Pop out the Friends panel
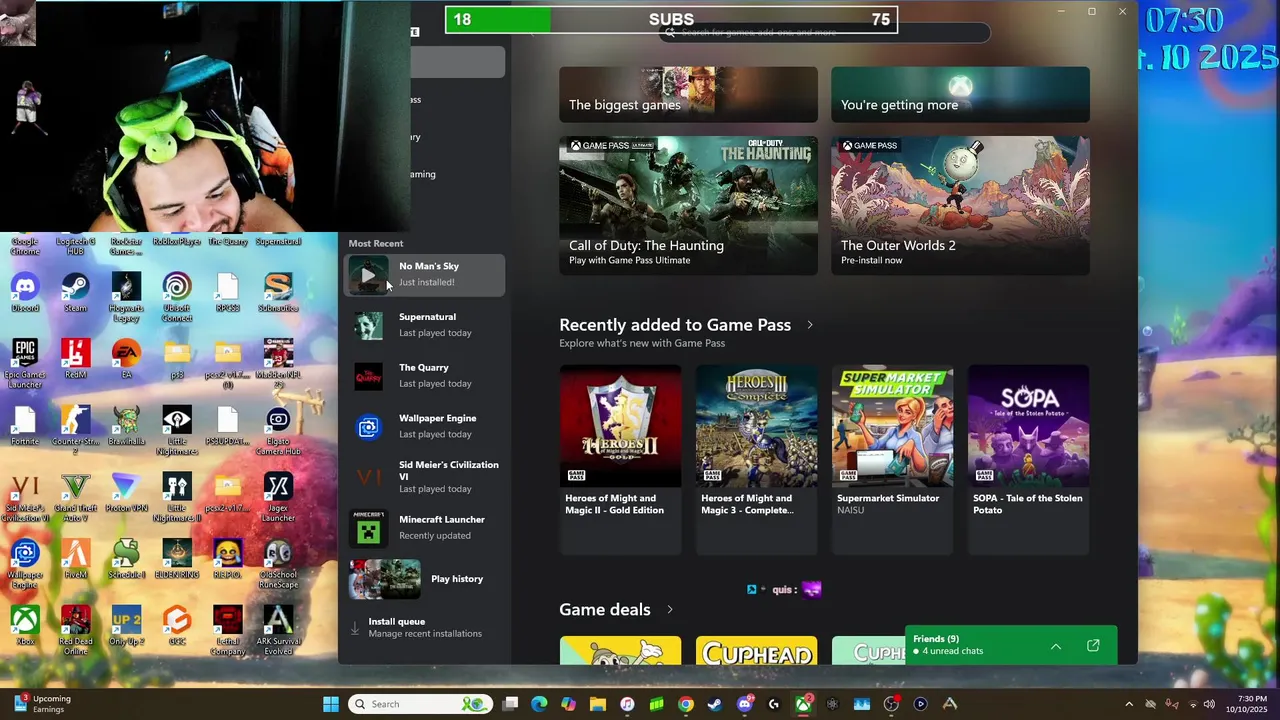 coord(1093,646)
